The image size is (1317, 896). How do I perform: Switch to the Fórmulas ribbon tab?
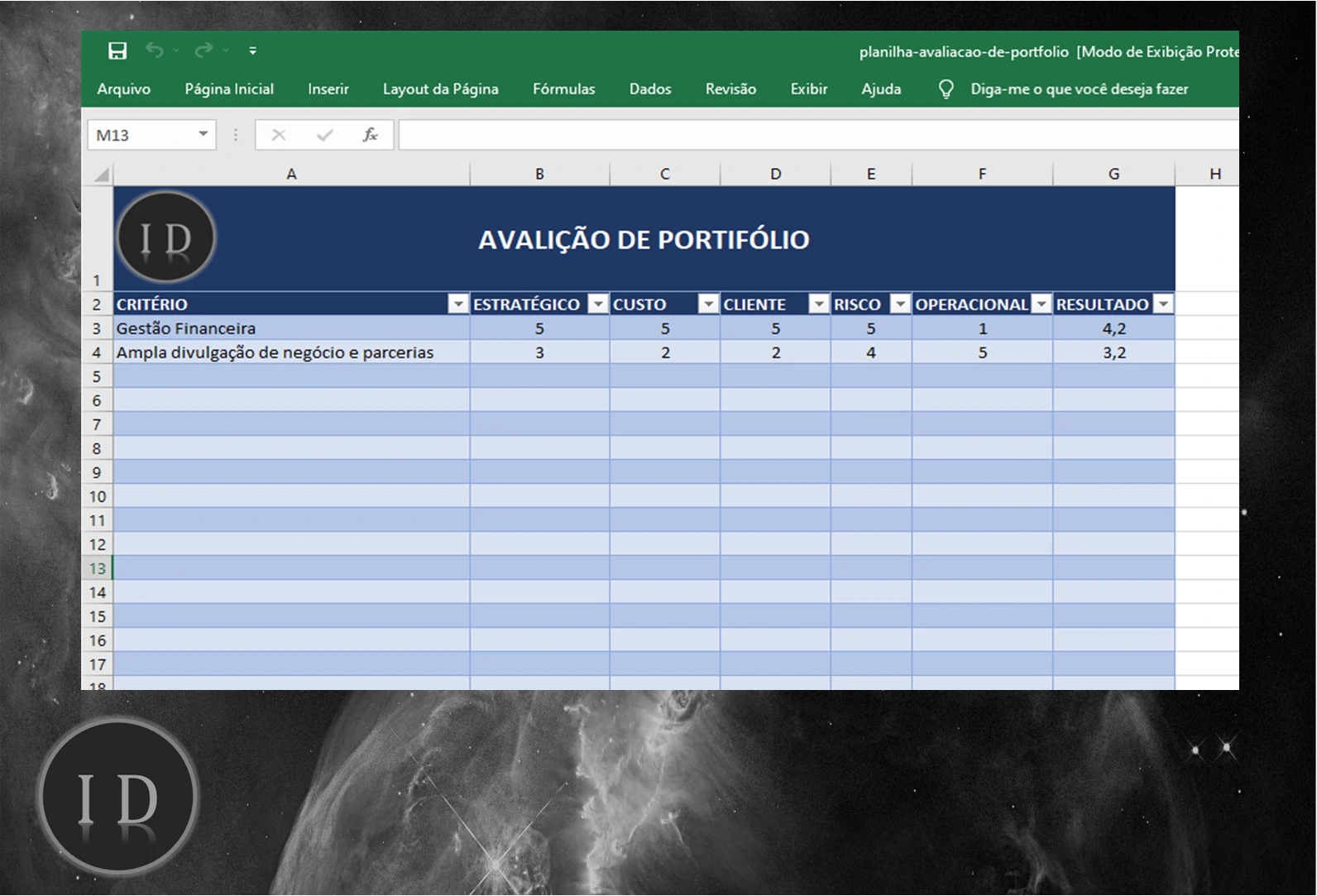coord(563,89)
